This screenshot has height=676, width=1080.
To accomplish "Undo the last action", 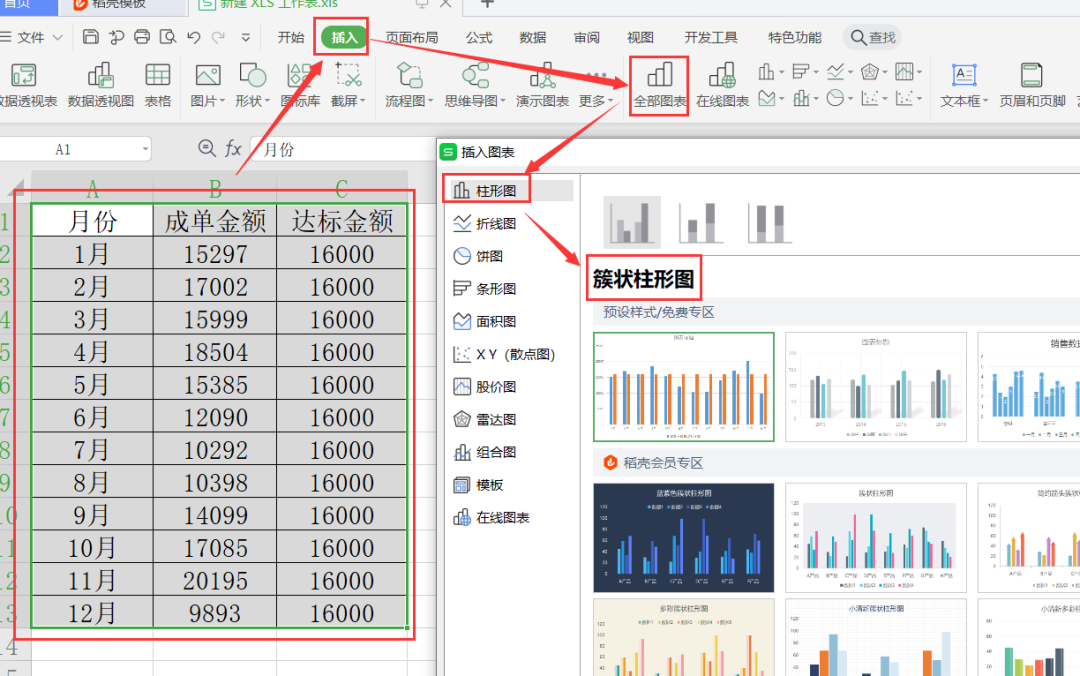I will tap(194, 37).
